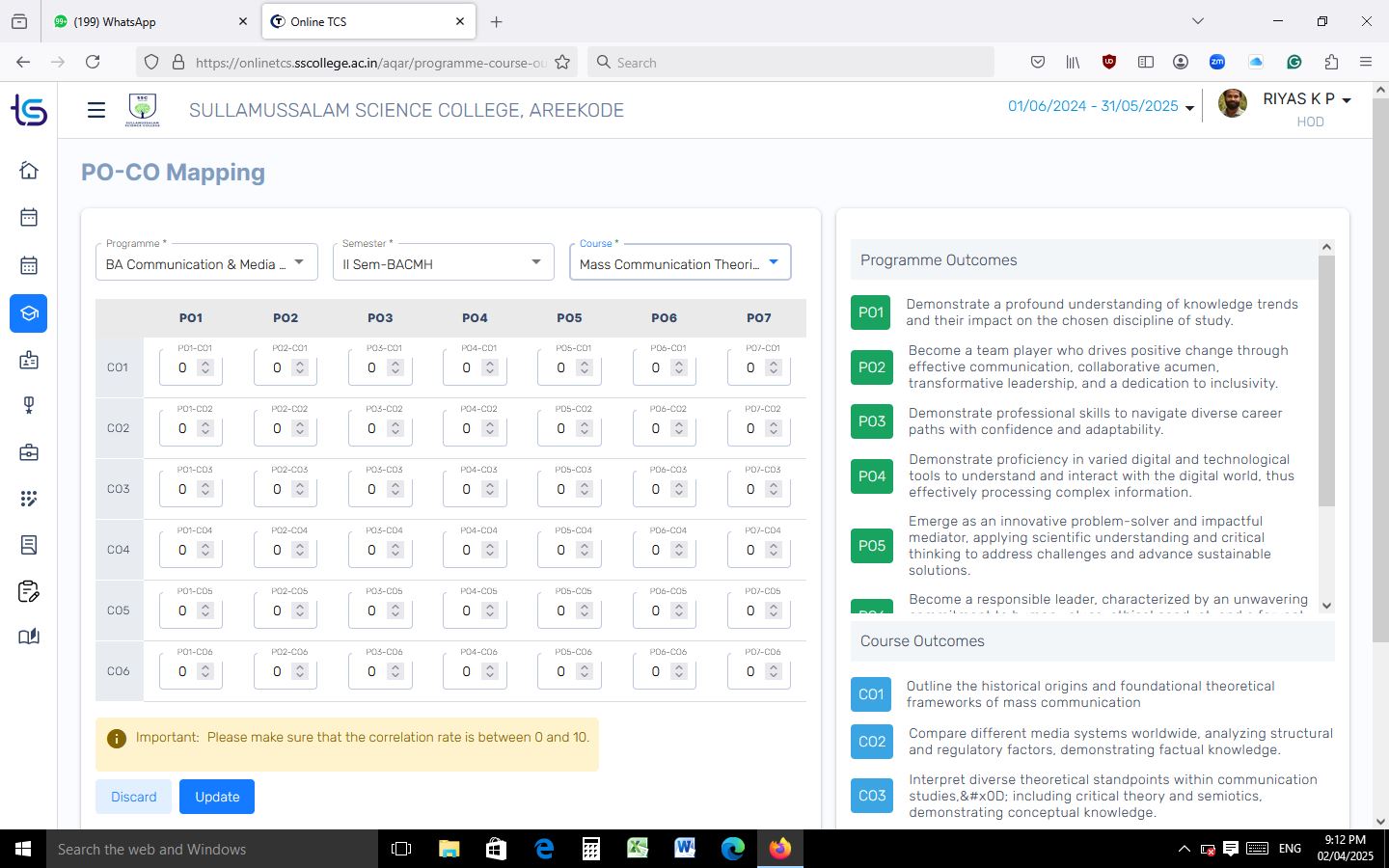Open the home icon in left sidebar

tap(29, 171)
